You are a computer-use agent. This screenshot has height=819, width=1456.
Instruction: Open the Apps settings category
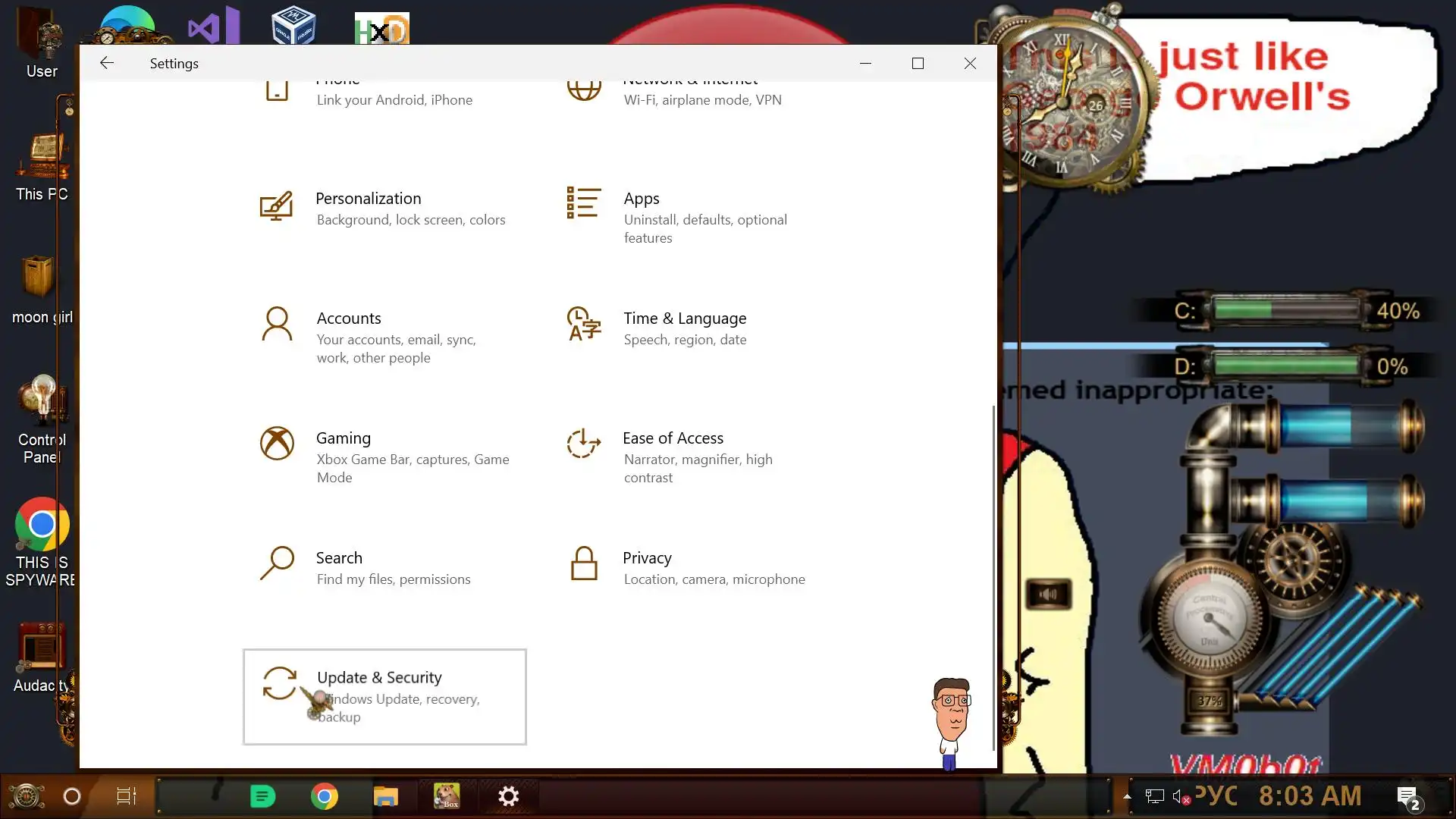[642, 199]
